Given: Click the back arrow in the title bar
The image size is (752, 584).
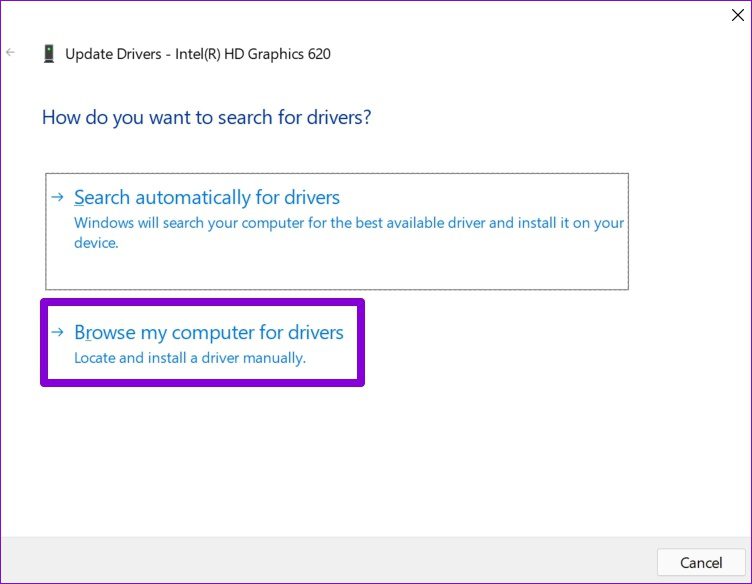Looking at the screenshot, I should pos(11,52).
